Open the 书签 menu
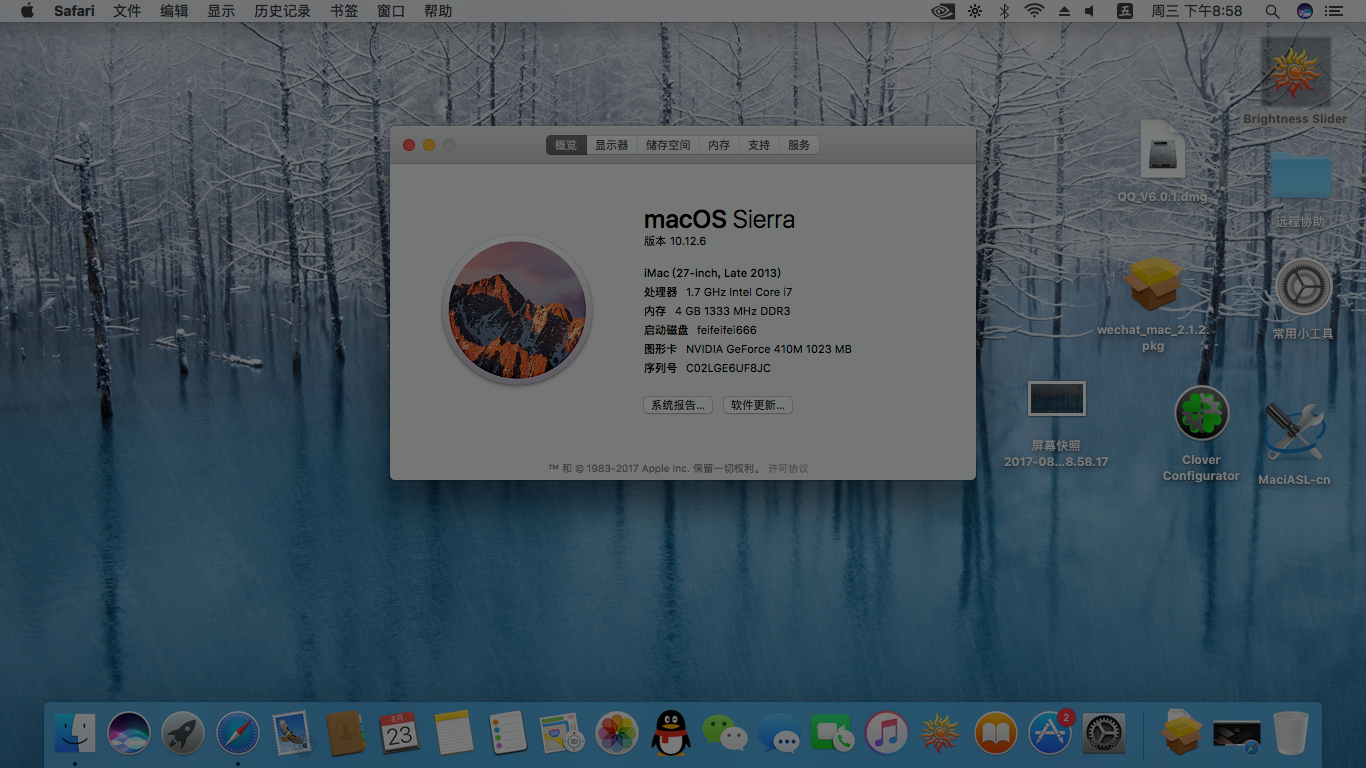The image size is (1366, 768). [x=344, y=11]
